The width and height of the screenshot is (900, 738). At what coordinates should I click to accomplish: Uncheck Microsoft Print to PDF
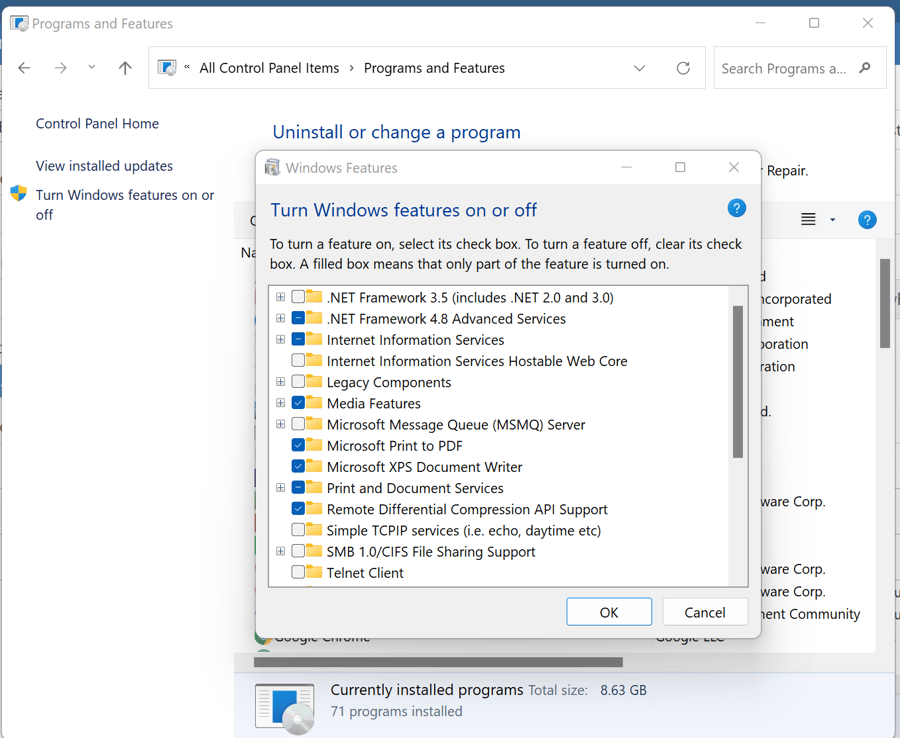[x=298, y=445]
